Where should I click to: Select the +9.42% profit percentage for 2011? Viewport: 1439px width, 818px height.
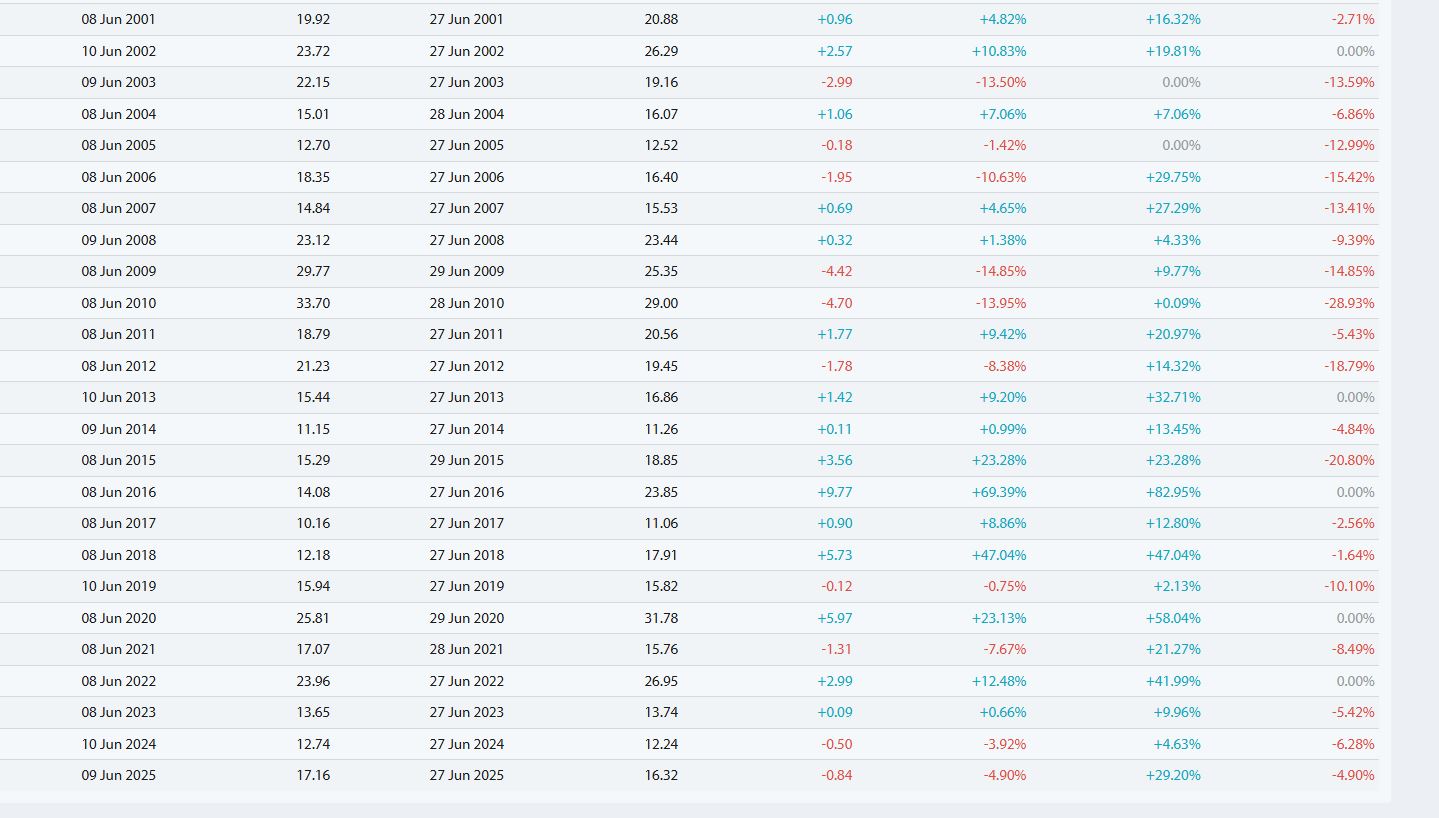tap(1002, 334)
